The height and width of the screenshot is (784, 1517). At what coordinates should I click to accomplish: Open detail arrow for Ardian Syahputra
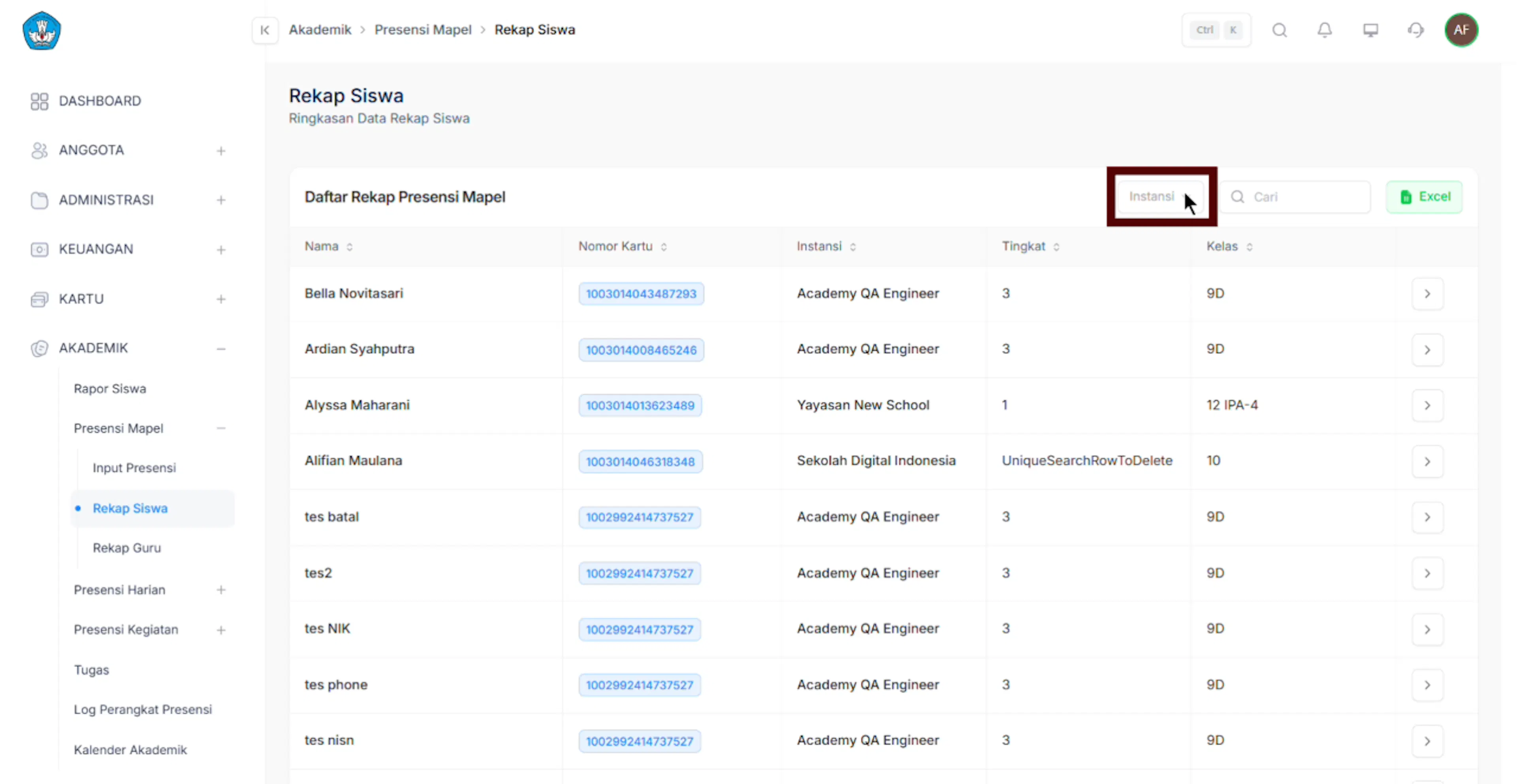(x=1427, y=350)
